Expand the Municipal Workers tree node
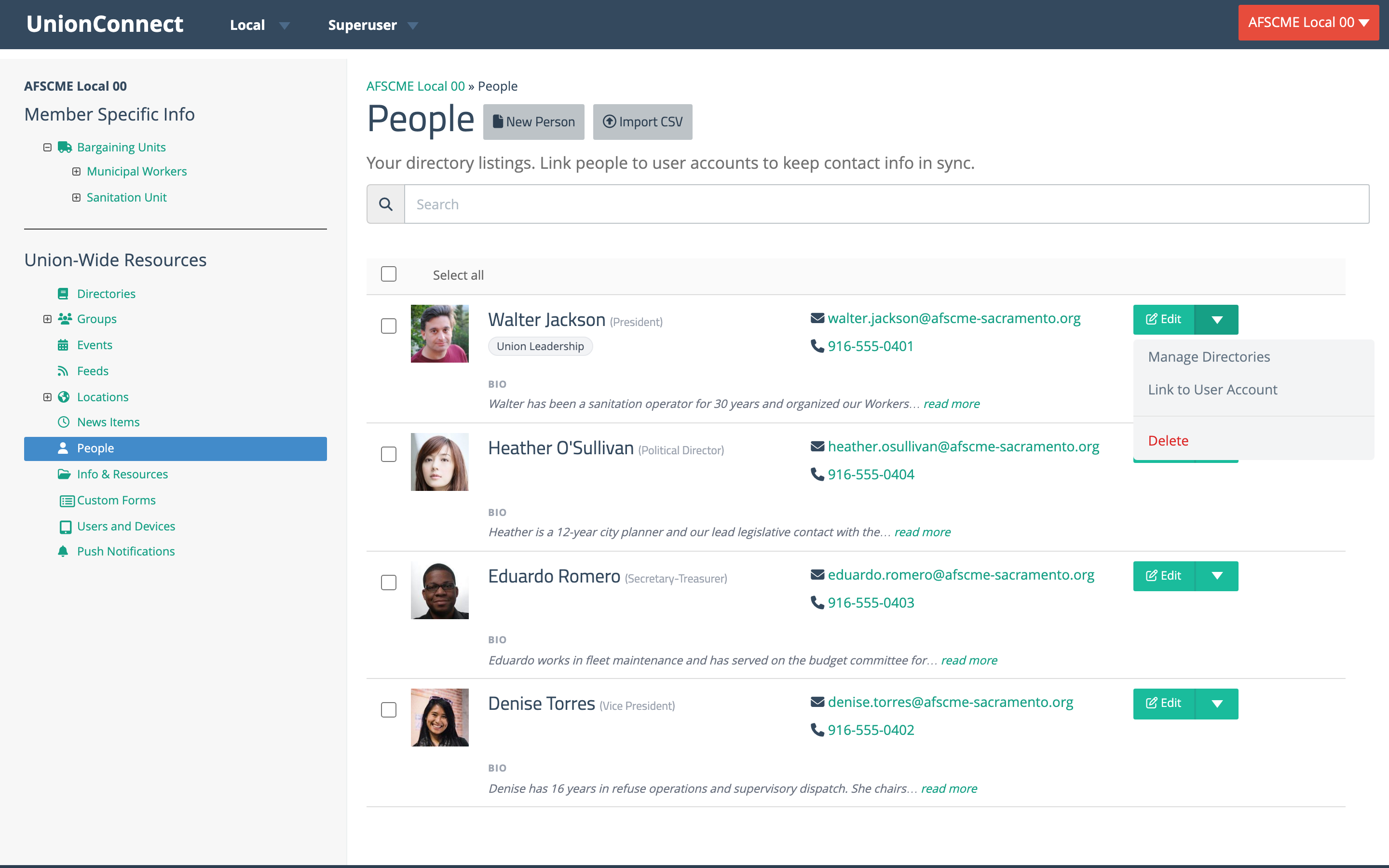Image resolution: width=1389 pixels, height=868 pixels. (76, 172)
